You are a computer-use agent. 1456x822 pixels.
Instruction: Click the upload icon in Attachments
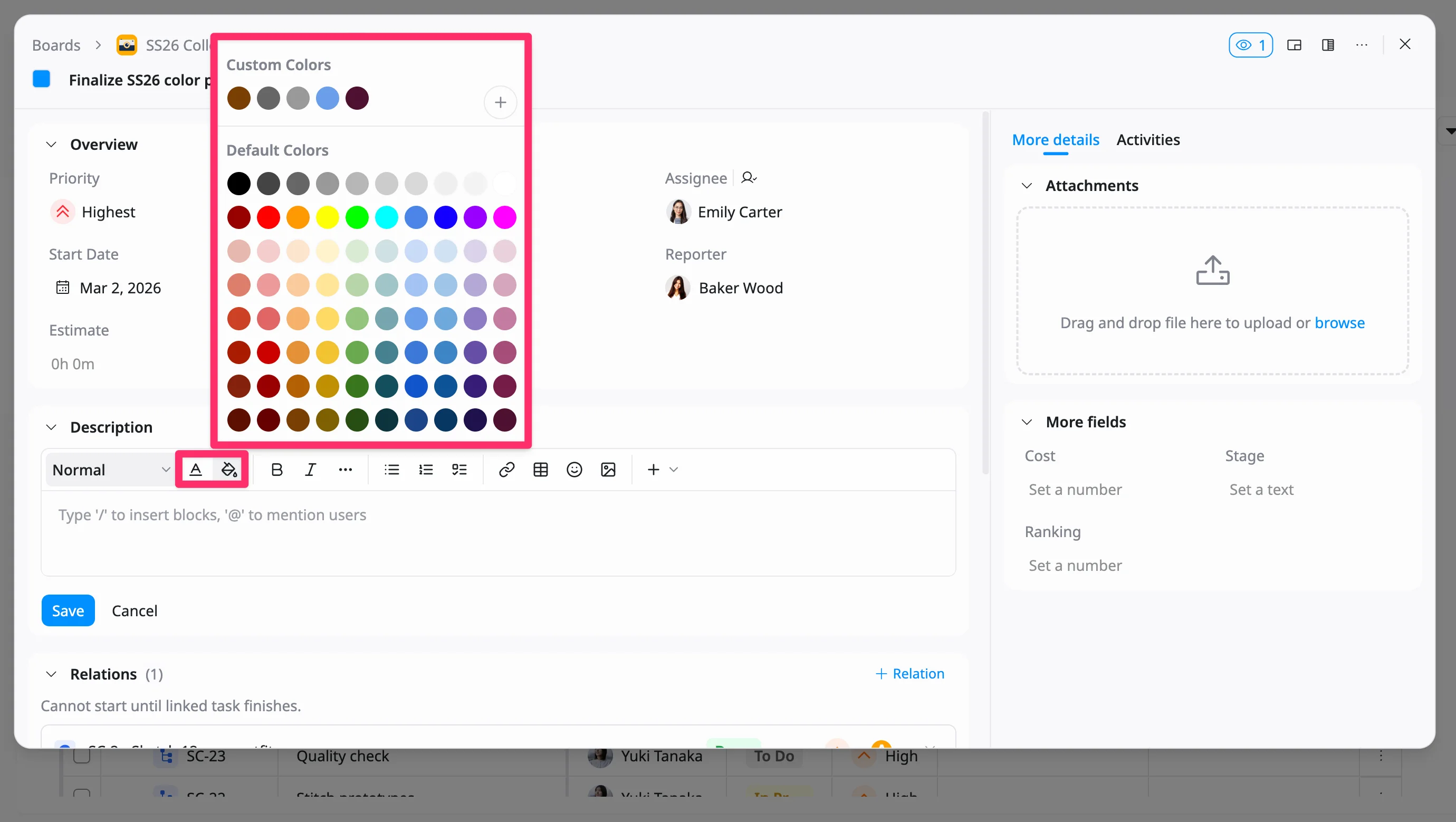1213,270
